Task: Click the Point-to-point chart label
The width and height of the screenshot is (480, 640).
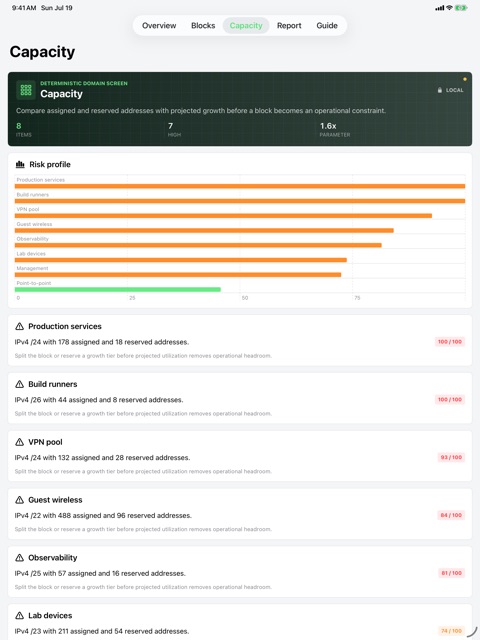Action: [x=33, y=283]
